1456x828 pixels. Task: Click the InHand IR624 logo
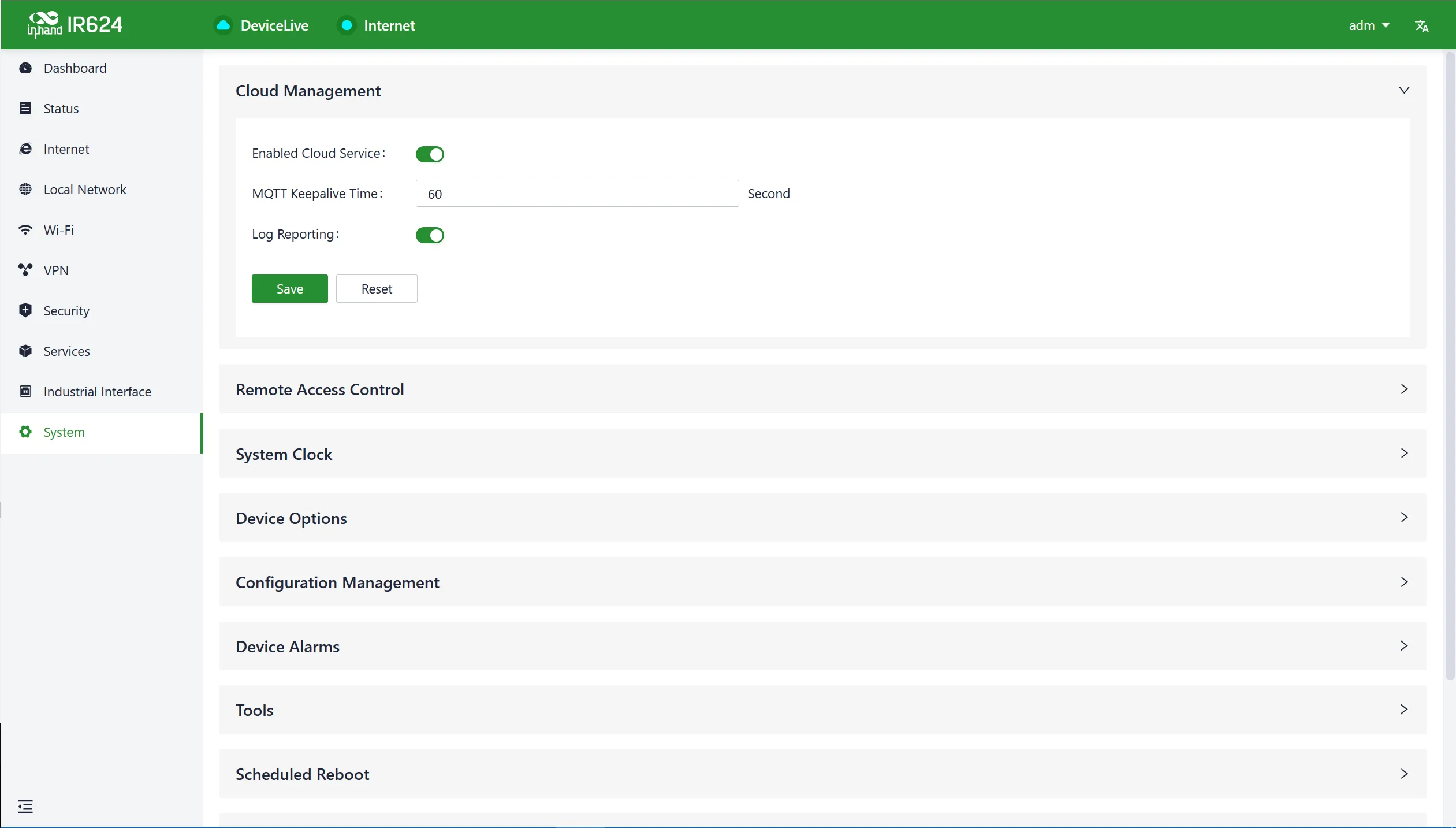pyautogui.click(x=75, y=25)
